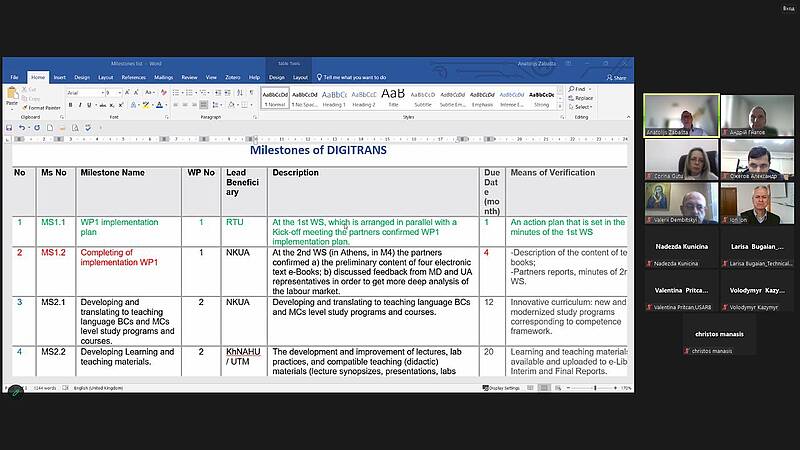The height and width of the screenshot is (450, 800).
Task: Save document from Quick Access toolbar
Action: point(9,128)
